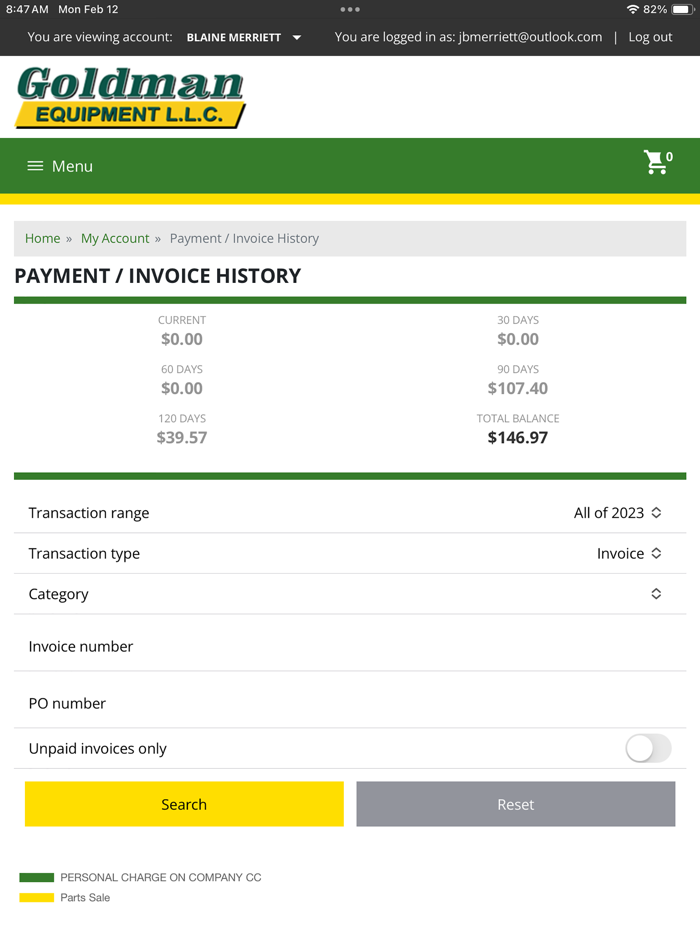Open the shopping cart icon
Screen dimensions: 700x934
[x=657, y=162]
